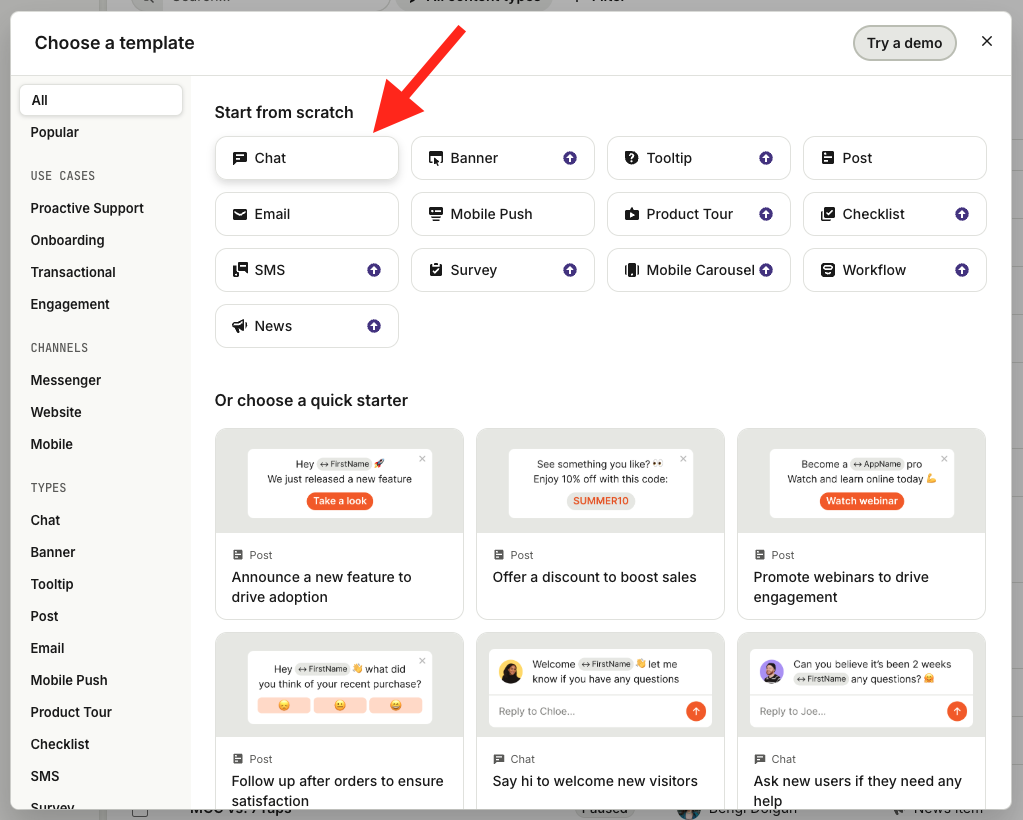The image size is (1023, 820).
Task: Select Post under Types in sidebar
Action: point(44,616)
